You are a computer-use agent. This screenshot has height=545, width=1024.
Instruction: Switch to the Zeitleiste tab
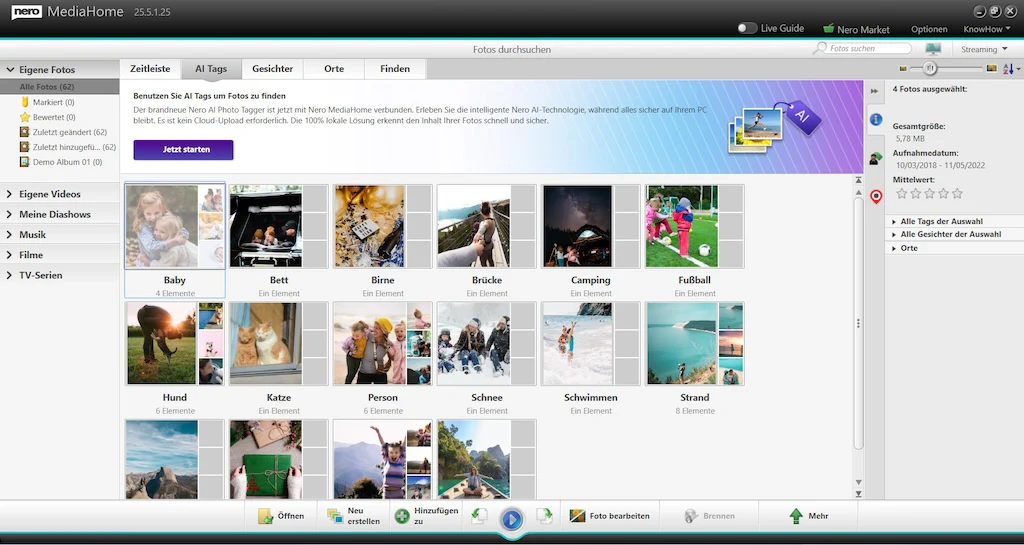tap(150, 69)
